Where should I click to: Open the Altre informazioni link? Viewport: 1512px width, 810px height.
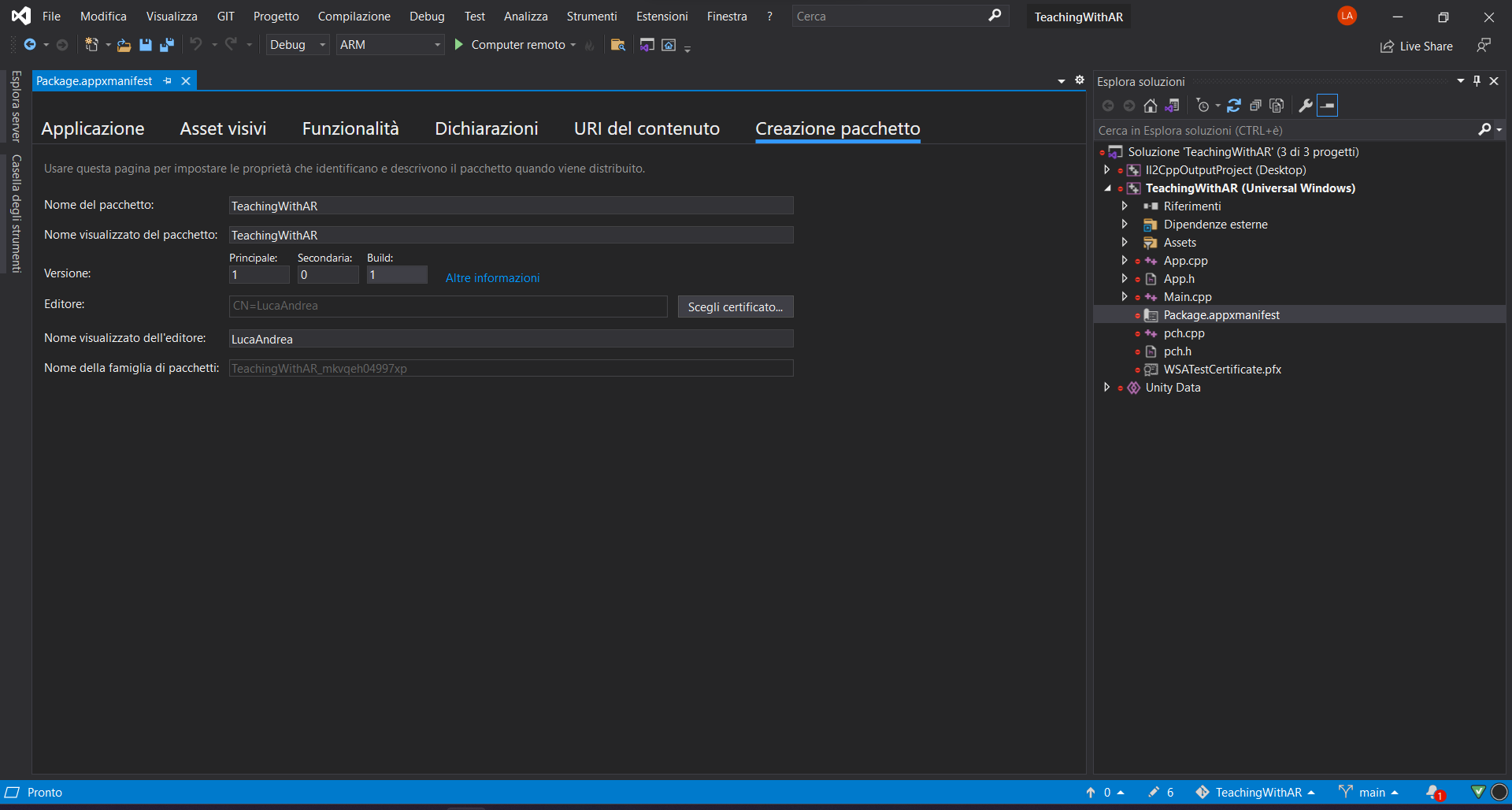(492, 277)
